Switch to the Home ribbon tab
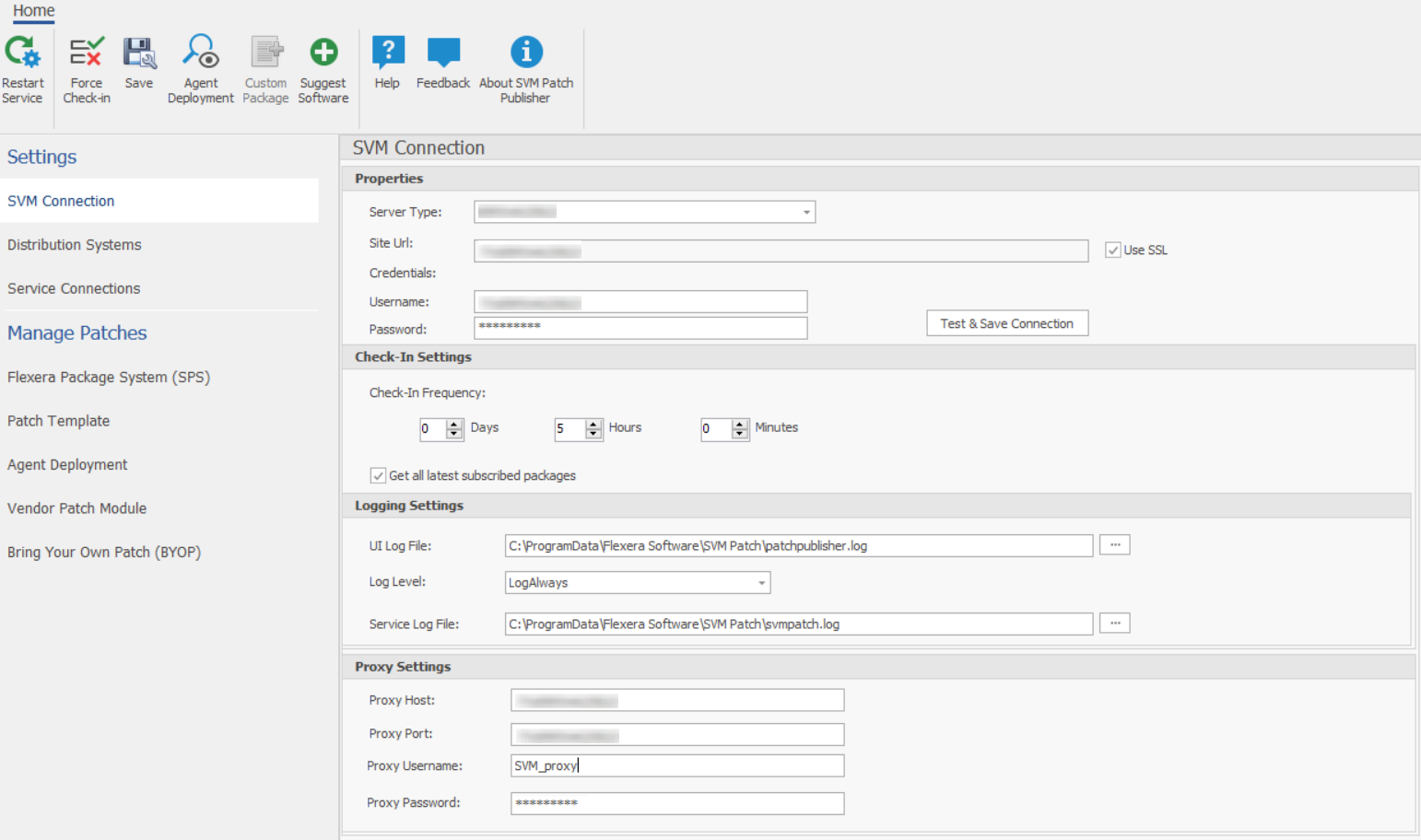The width and height of the screenshot is (1421, 840). 34,11
